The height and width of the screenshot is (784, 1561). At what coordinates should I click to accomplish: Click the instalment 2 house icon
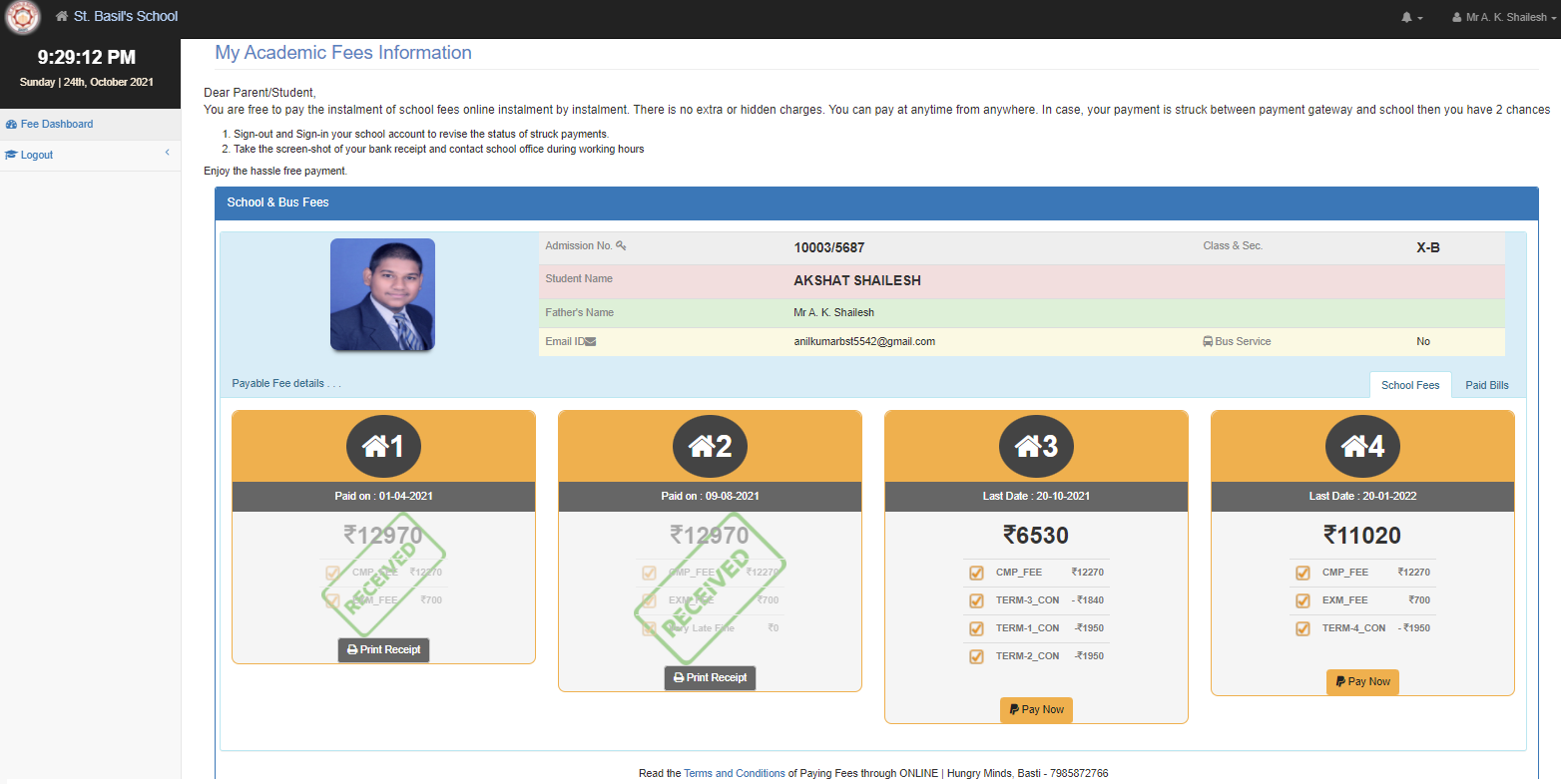coord(702,446)
